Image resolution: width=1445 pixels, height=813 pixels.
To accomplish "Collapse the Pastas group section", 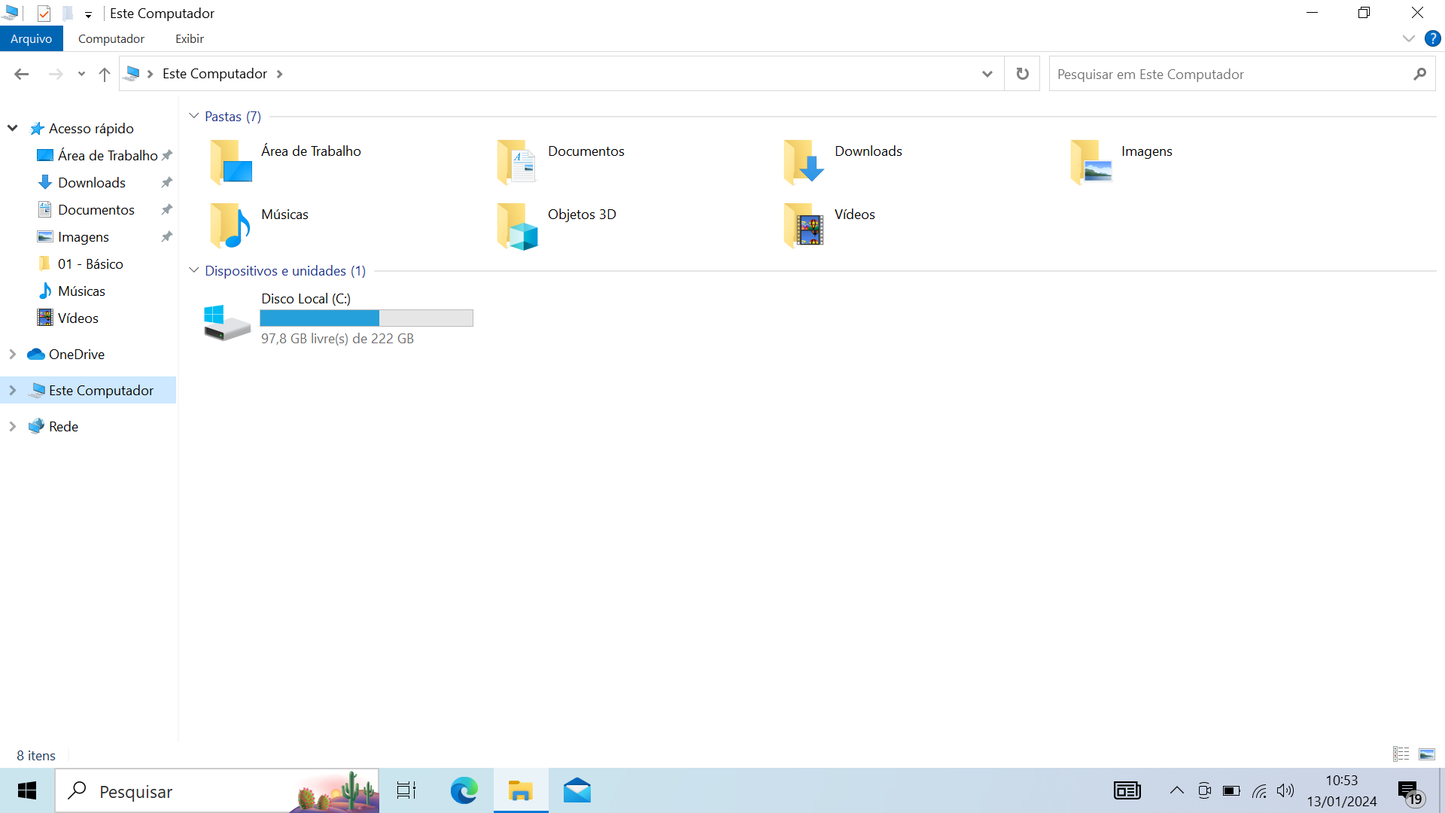I will click(x=194, y=117).
